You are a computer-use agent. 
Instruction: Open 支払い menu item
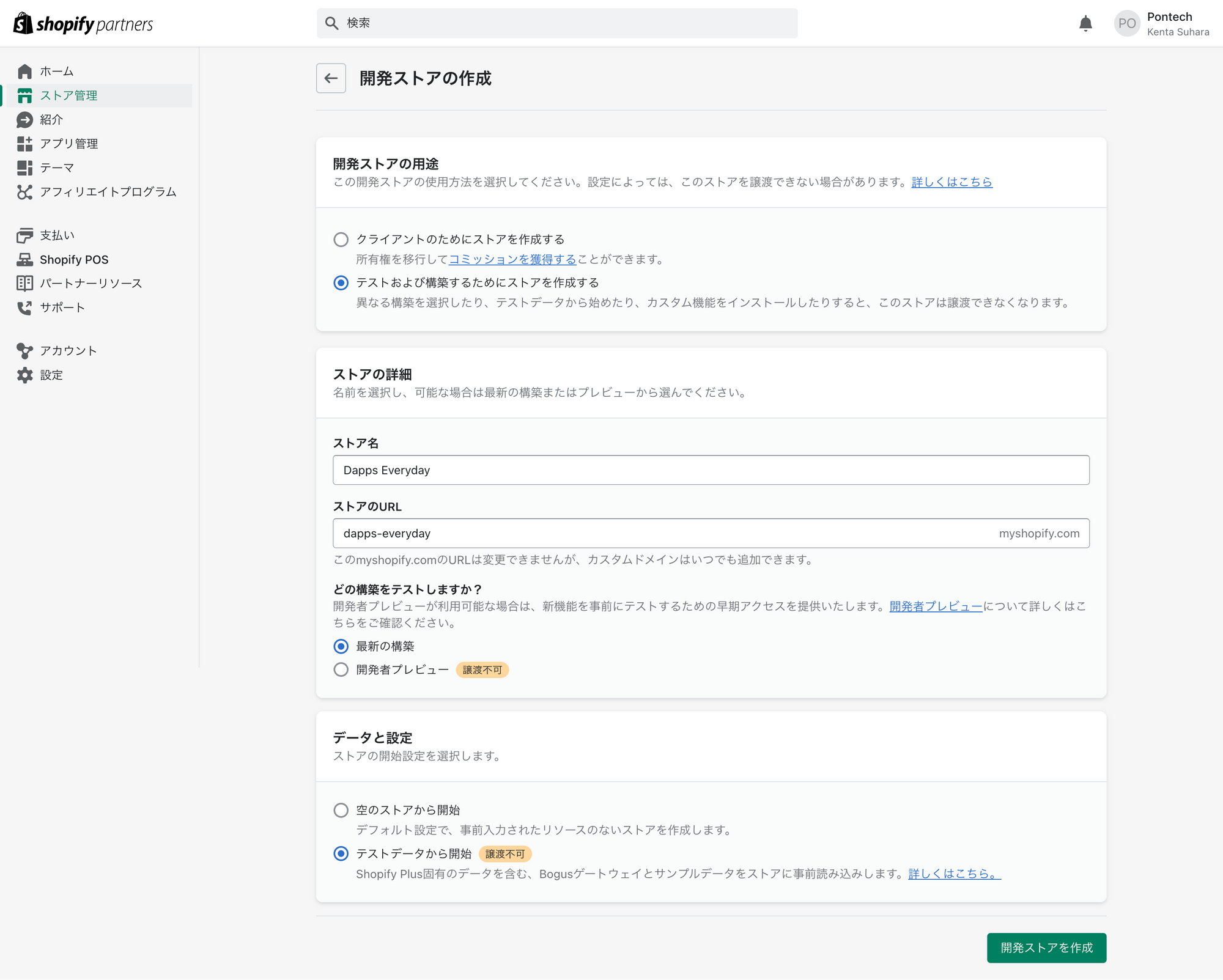point(57,235)
